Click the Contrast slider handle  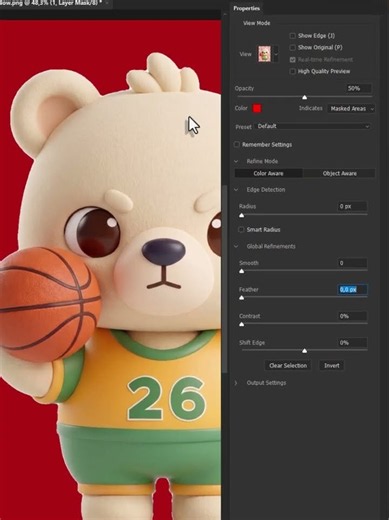pyautogui.click(x=242, y=324)
